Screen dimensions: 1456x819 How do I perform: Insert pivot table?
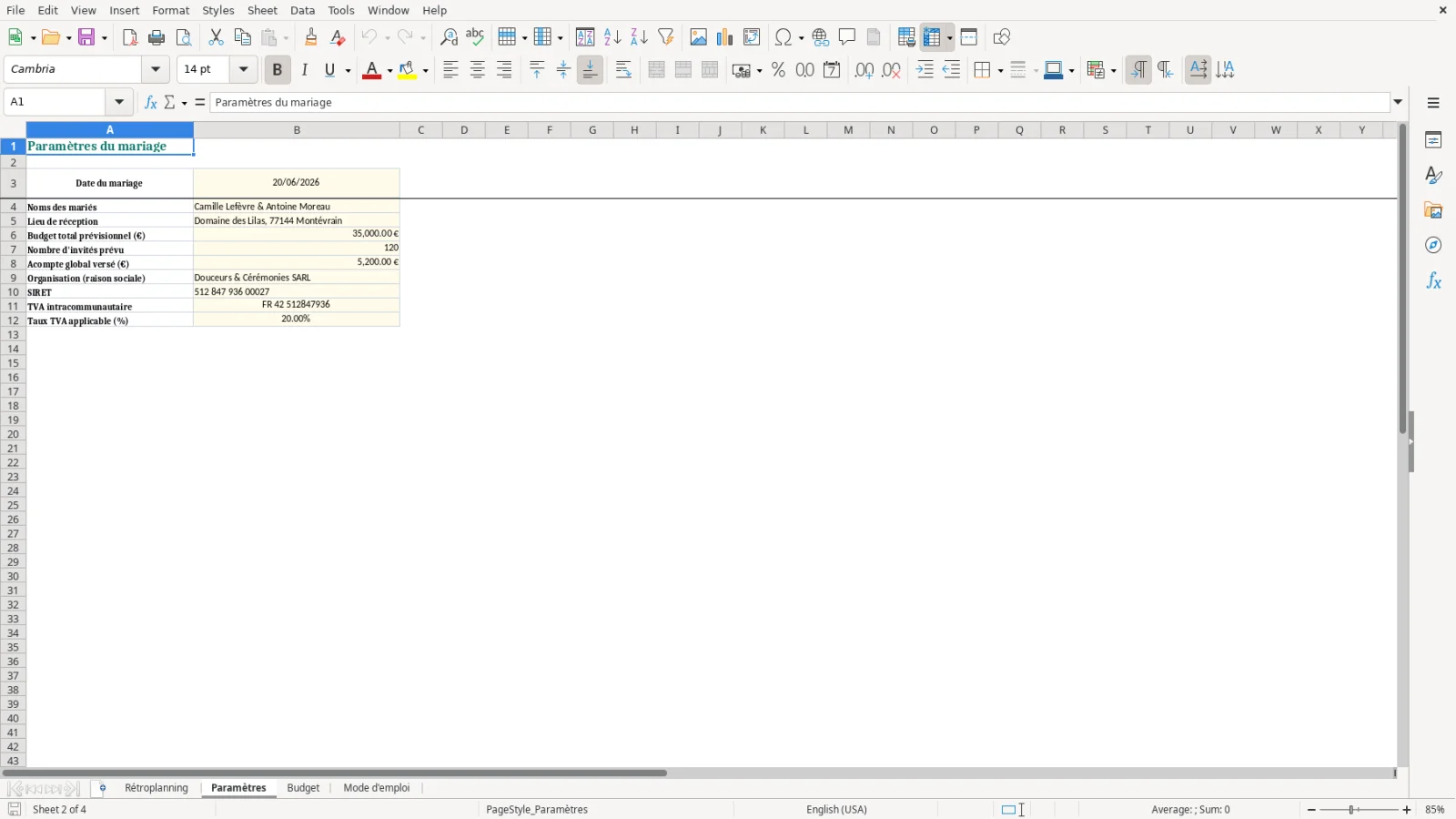pos(752,37)
